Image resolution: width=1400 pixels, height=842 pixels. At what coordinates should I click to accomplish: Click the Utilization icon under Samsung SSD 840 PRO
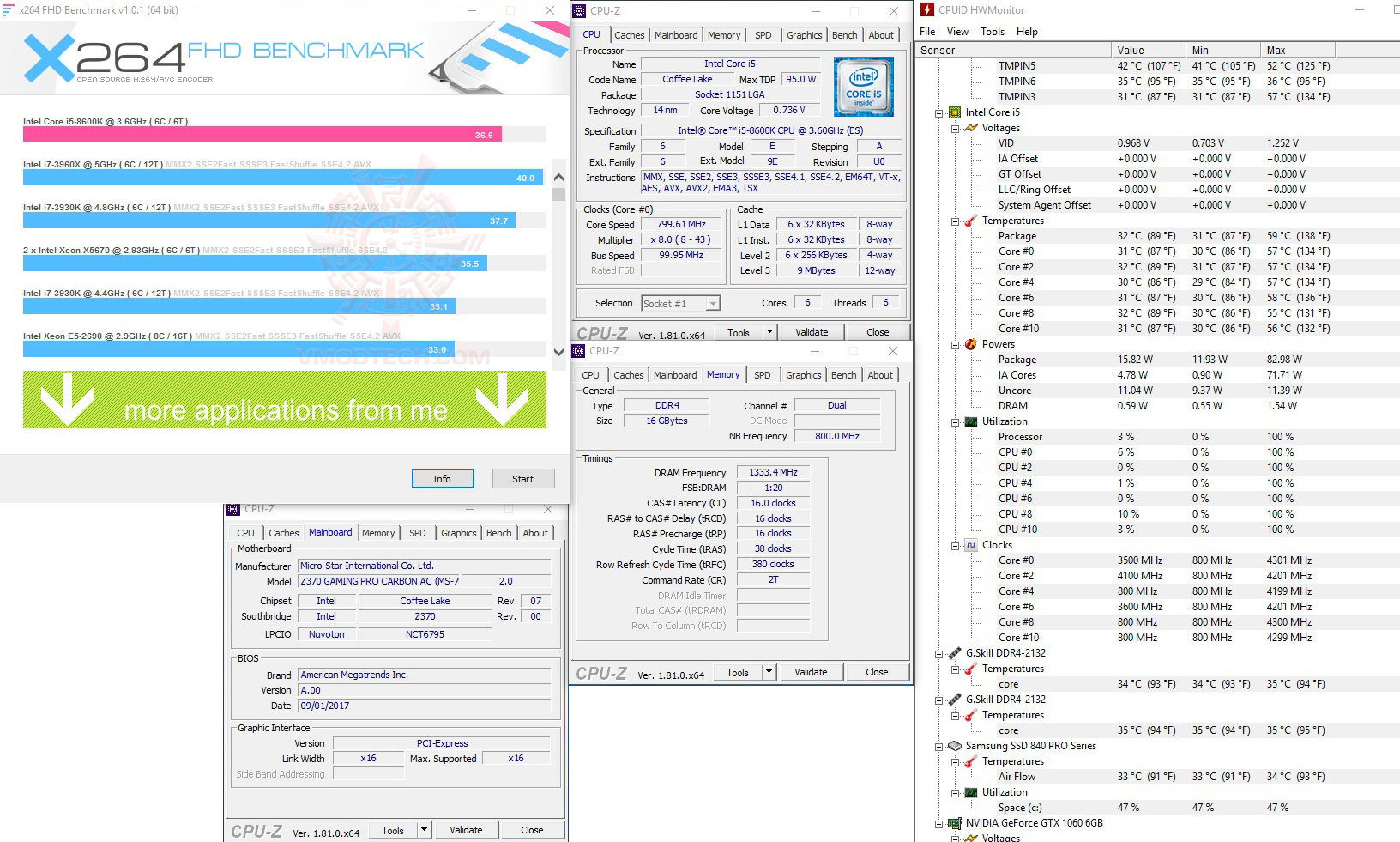click(970, 792)
